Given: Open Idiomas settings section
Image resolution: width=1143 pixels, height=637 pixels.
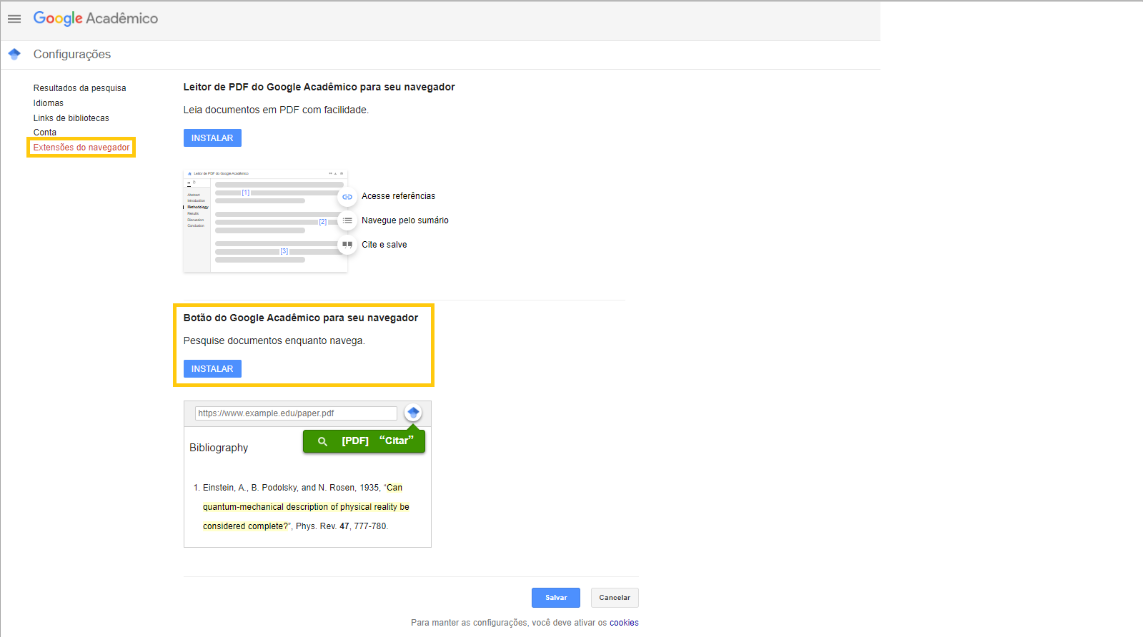Looking at the screenshot, I should [48, 103].
